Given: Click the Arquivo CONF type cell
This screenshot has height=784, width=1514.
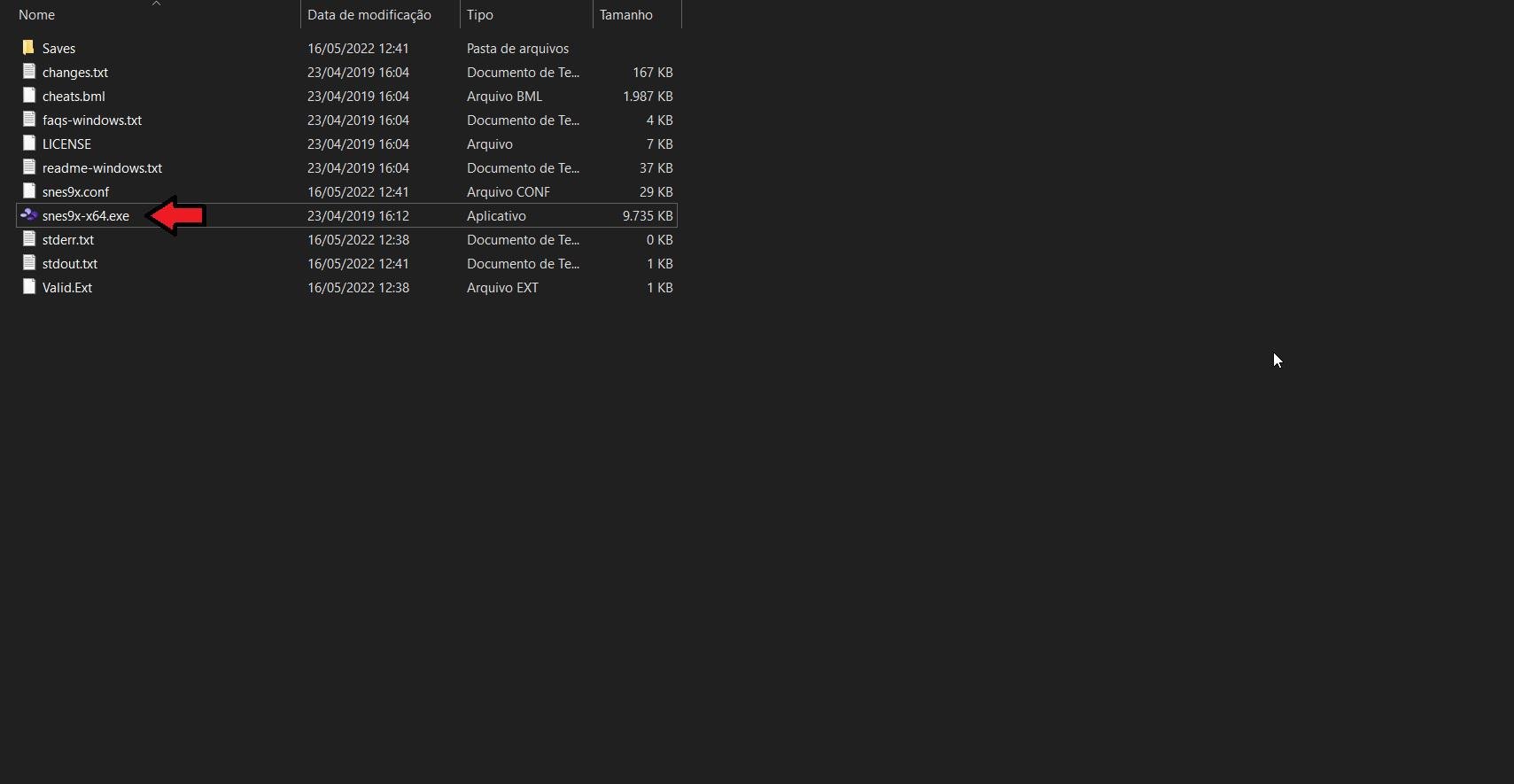Looking at the screenshot, I should coord(509,192).
